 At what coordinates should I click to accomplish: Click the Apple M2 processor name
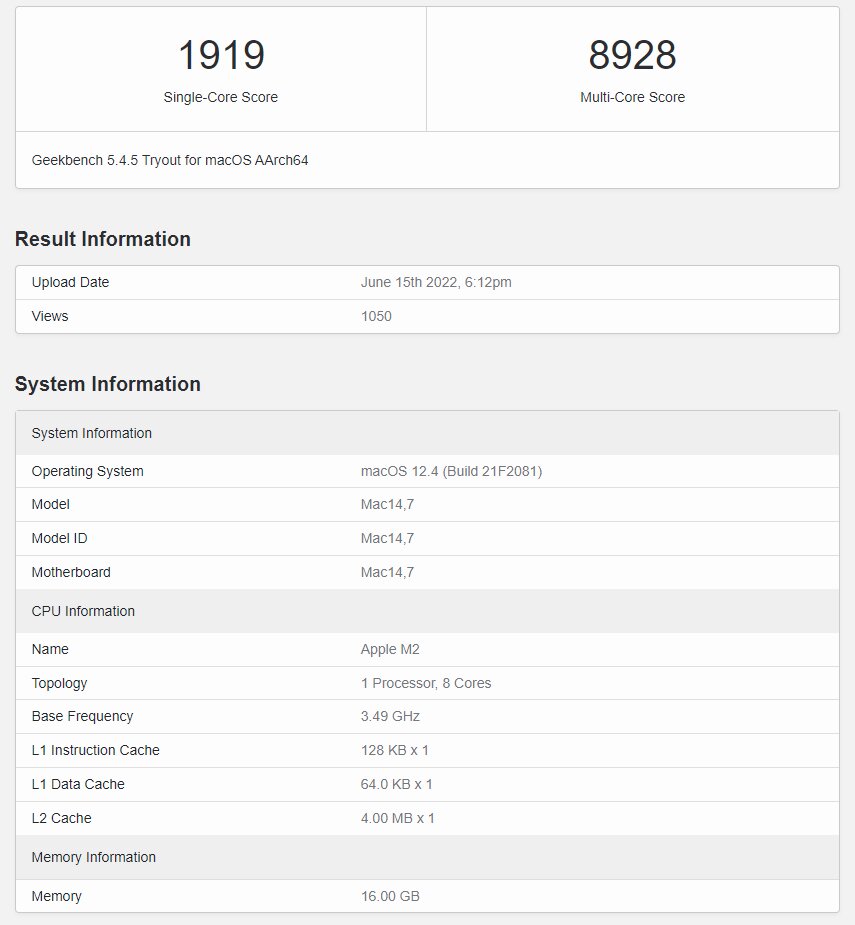(x=389, y=649)
